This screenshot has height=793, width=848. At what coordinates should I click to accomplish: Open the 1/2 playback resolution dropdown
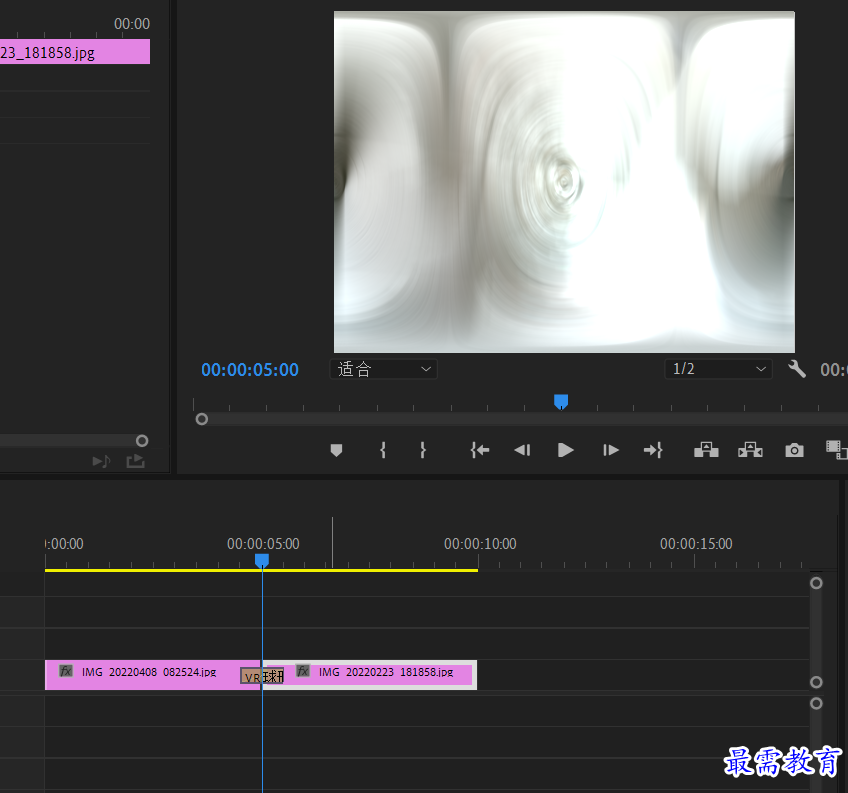[x=718, y=369]
